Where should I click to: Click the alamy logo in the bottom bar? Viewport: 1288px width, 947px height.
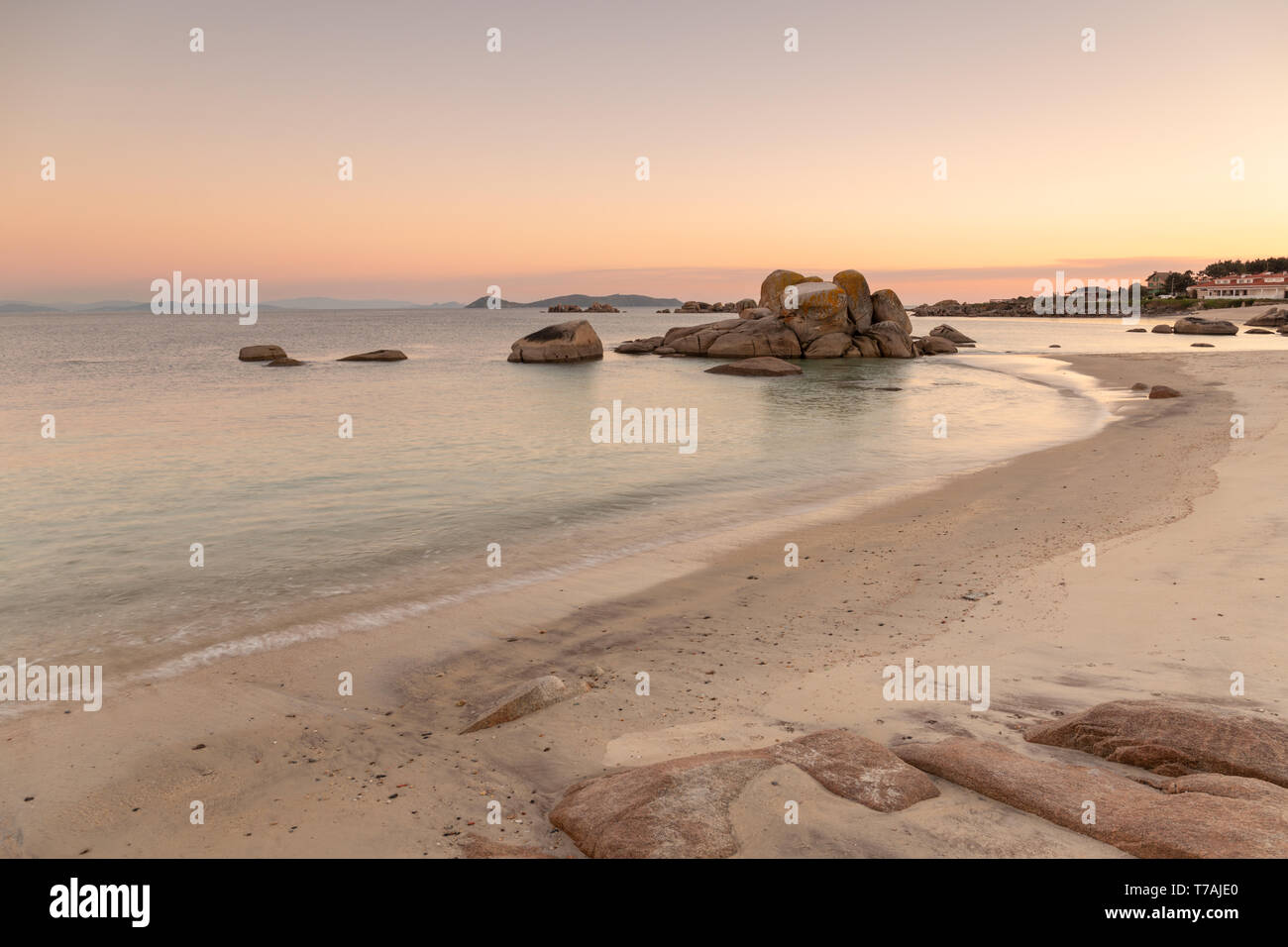pyautogui.click(x=100, y=902)
